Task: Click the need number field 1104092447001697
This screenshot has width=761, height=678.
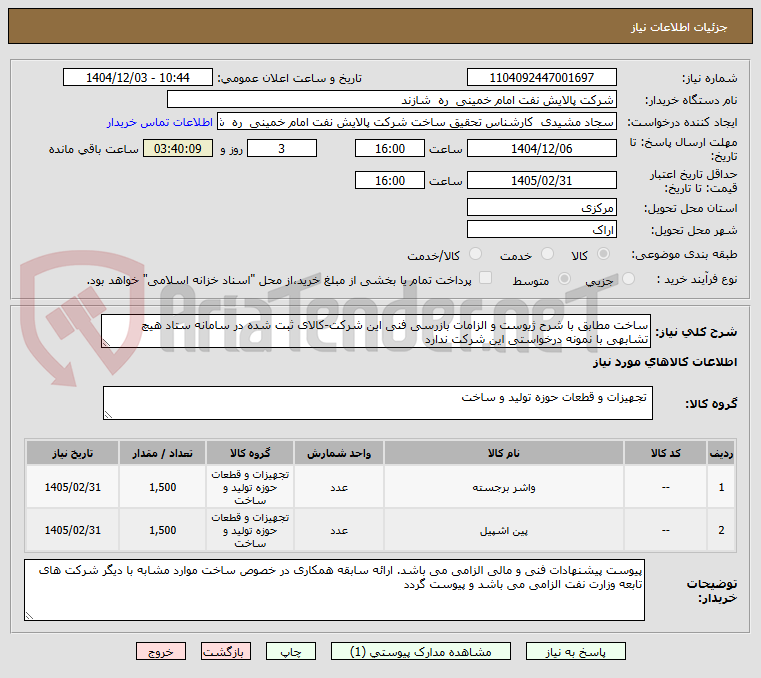Action: pos(542,78)
